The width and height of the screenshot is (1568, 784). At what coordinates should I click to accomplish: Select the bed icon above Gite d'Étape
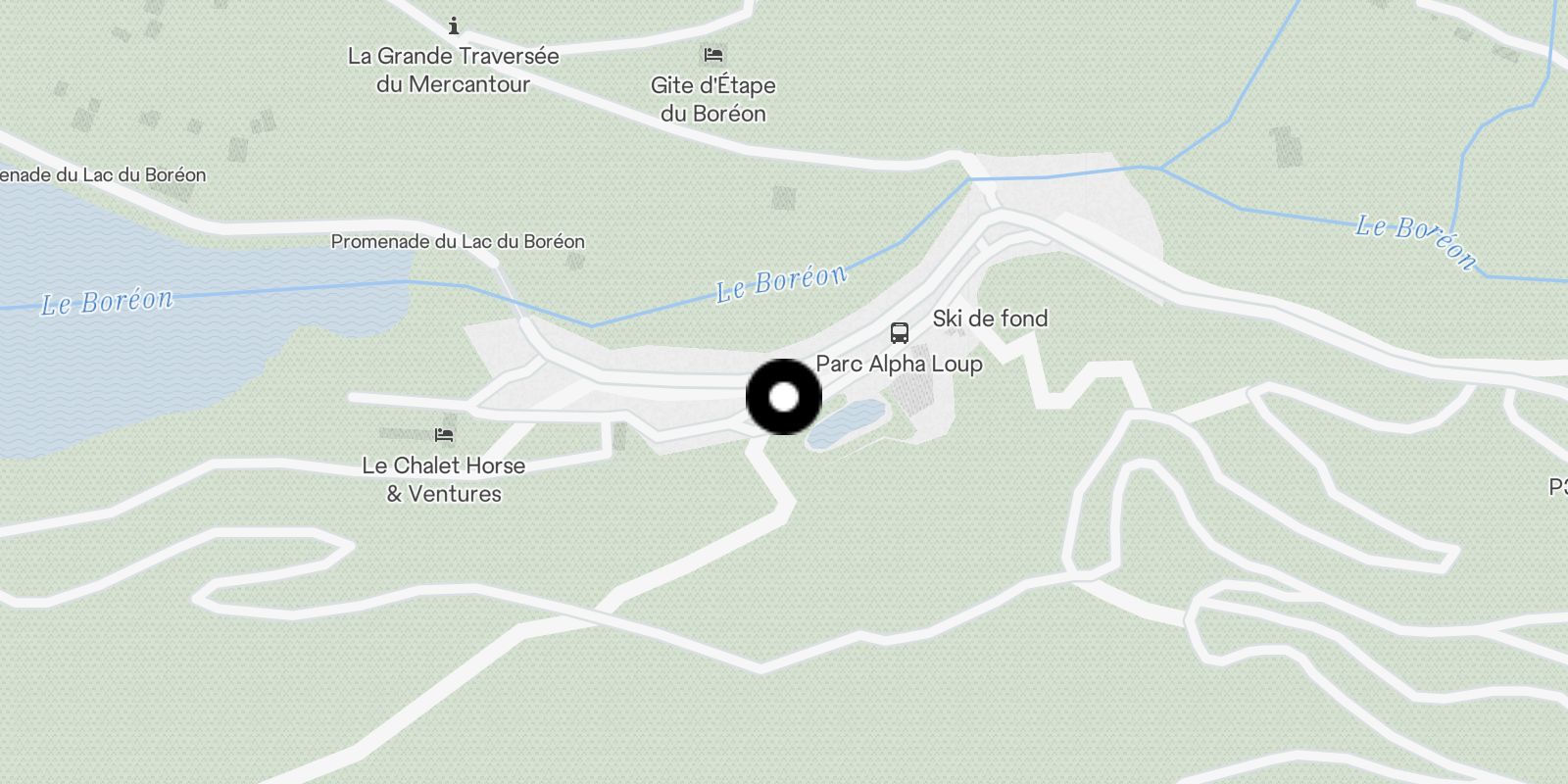(x=713, y=55)
